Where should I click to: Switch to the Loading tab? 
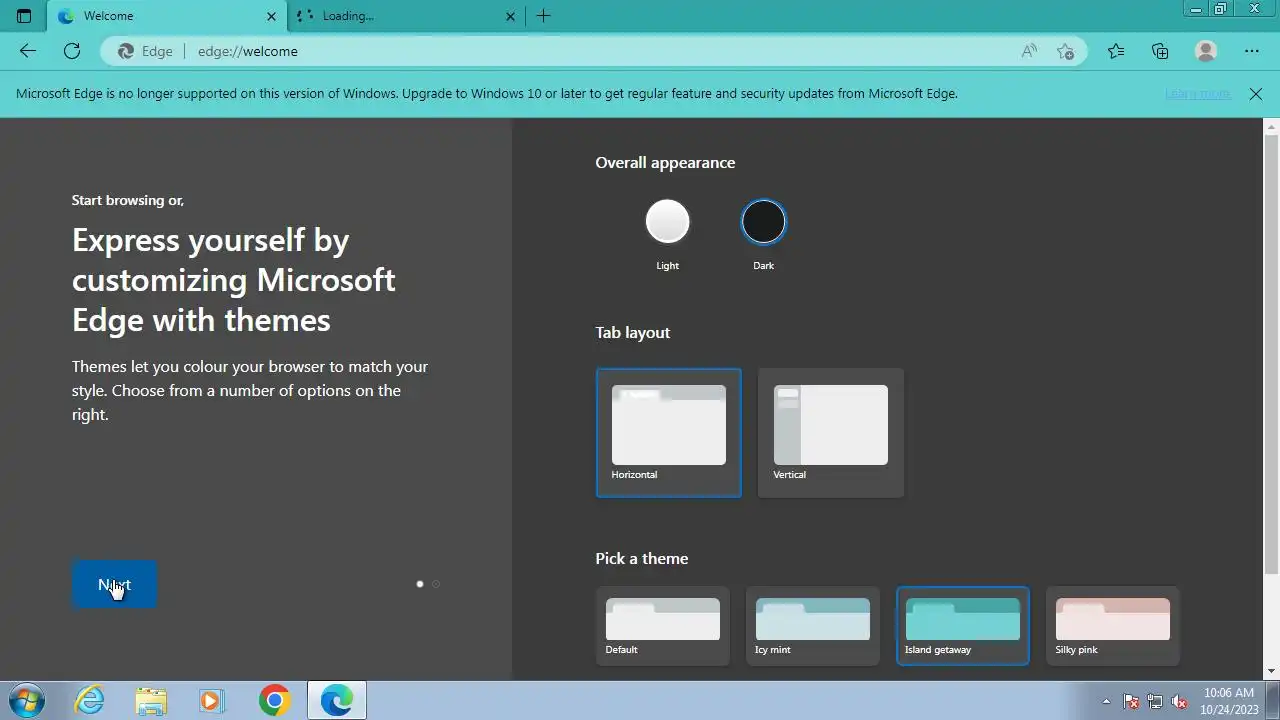click(405, 16)
